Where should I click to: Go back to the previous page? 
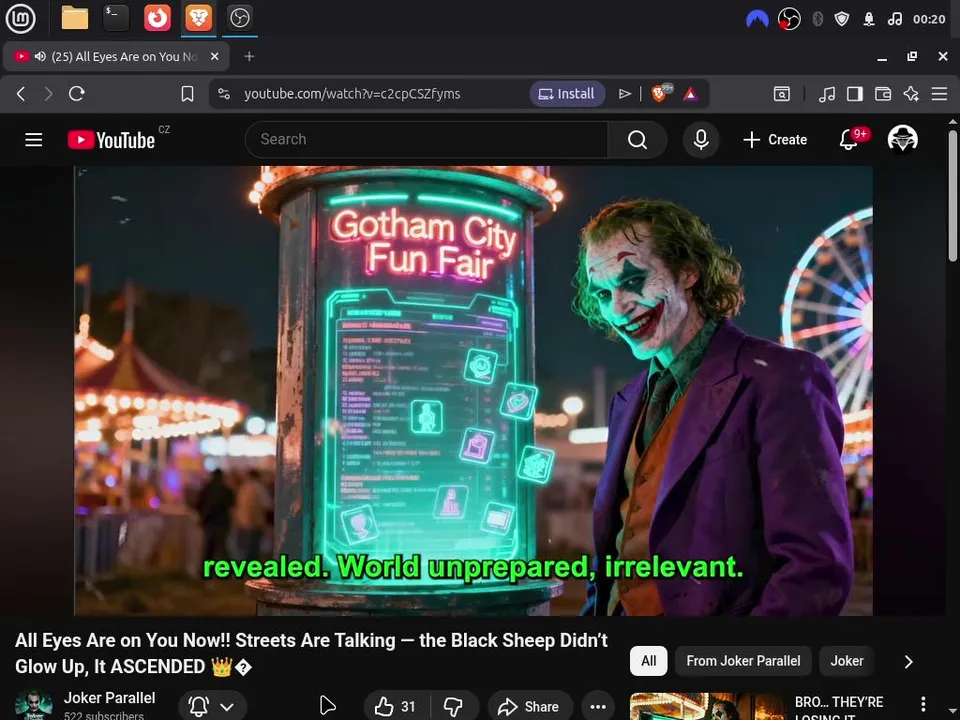click(21, 94)
